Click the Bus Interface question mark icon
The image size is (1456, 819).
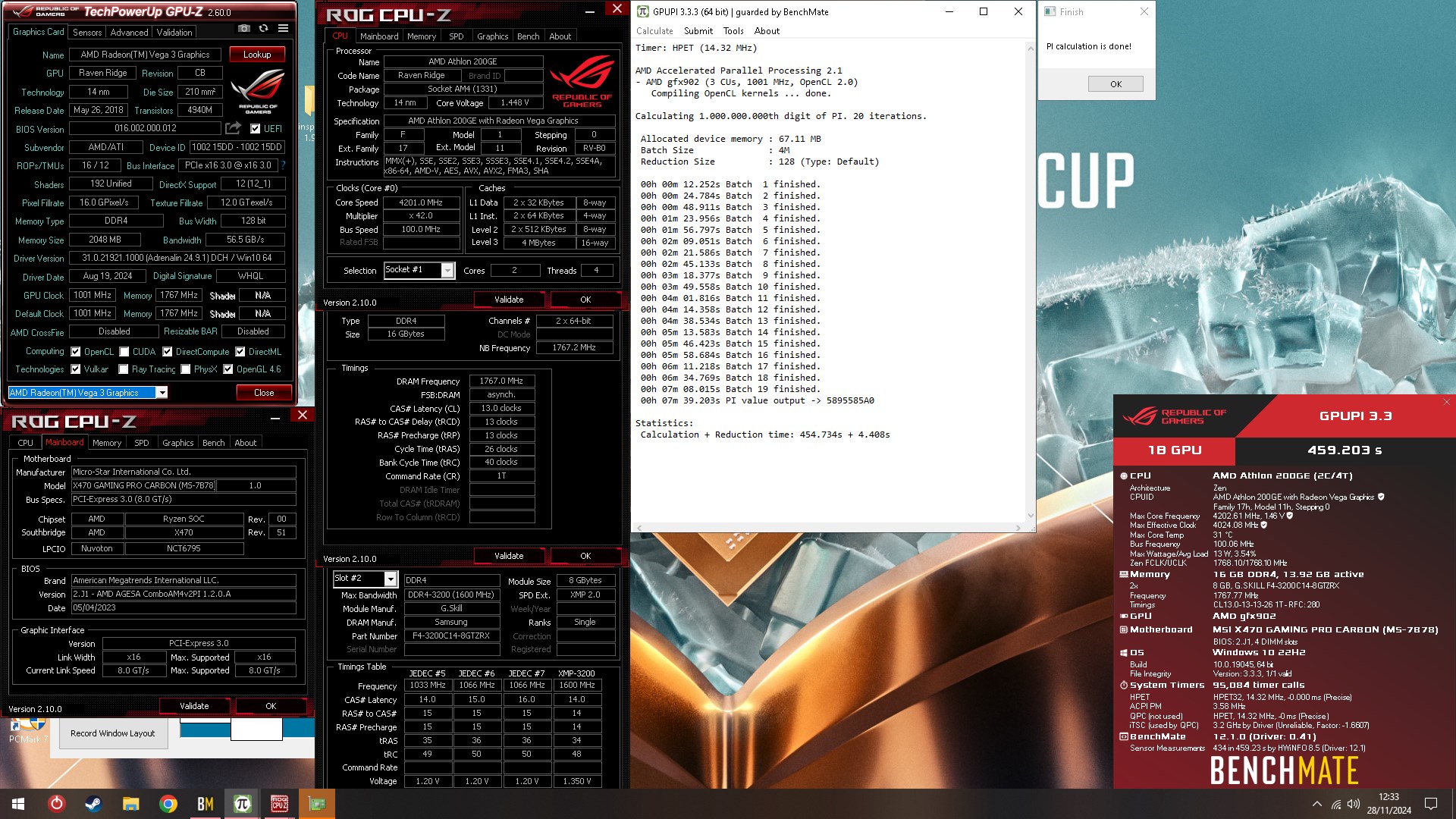click(x=283, y=165)
